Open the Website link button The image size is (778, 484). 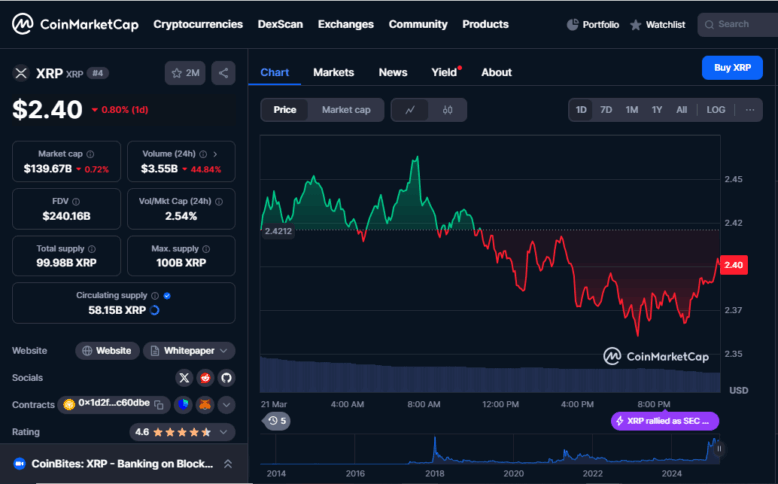pyautogui.click(x=107, y=351)
